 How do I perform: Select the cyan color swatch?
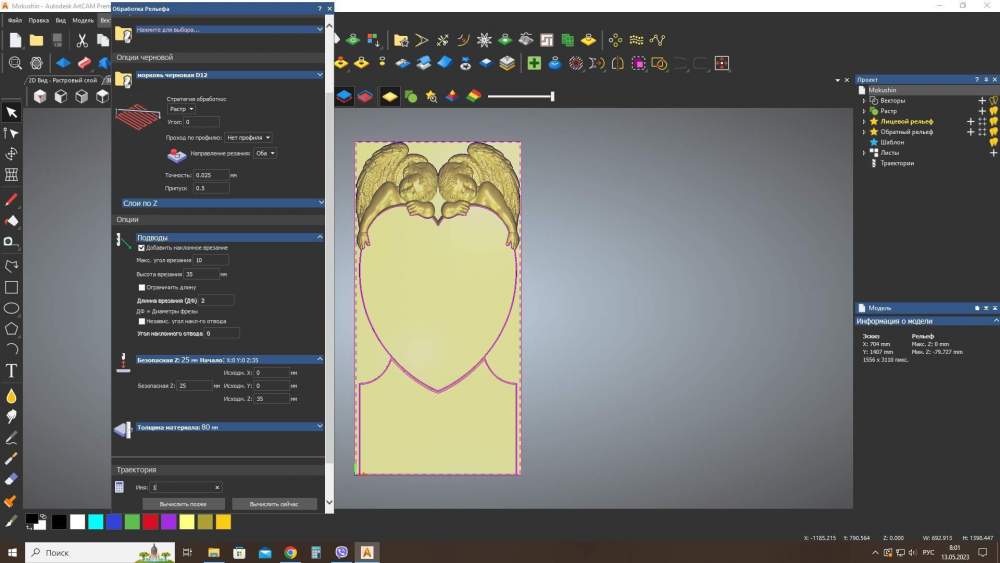pyautogui.click(x=95, y=522)
